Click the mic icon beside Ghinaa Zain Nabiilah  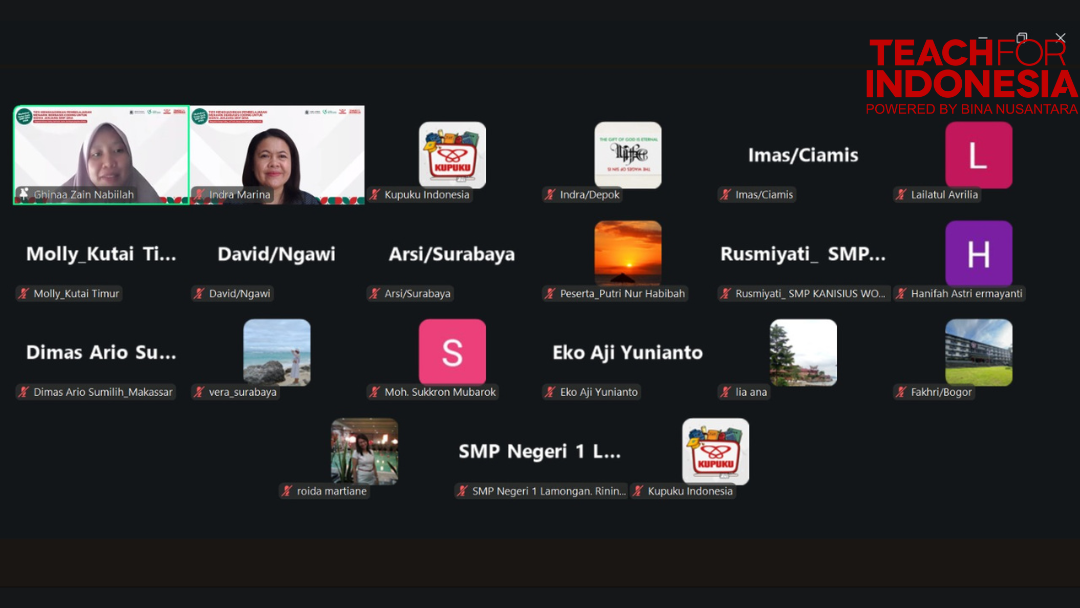pyautogui.click(x=23, y=194)
